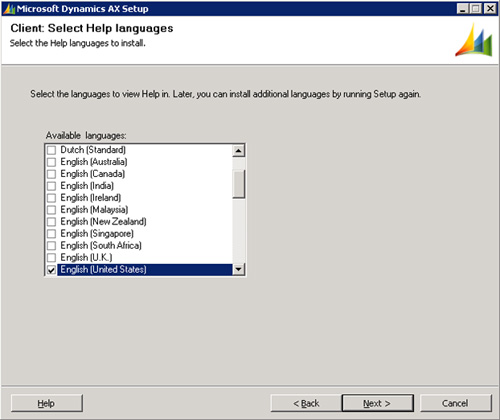The width and height of the screenshot is (500, 420).
Task: Check the English (South Africa) box
Action: tap(51, 246)
